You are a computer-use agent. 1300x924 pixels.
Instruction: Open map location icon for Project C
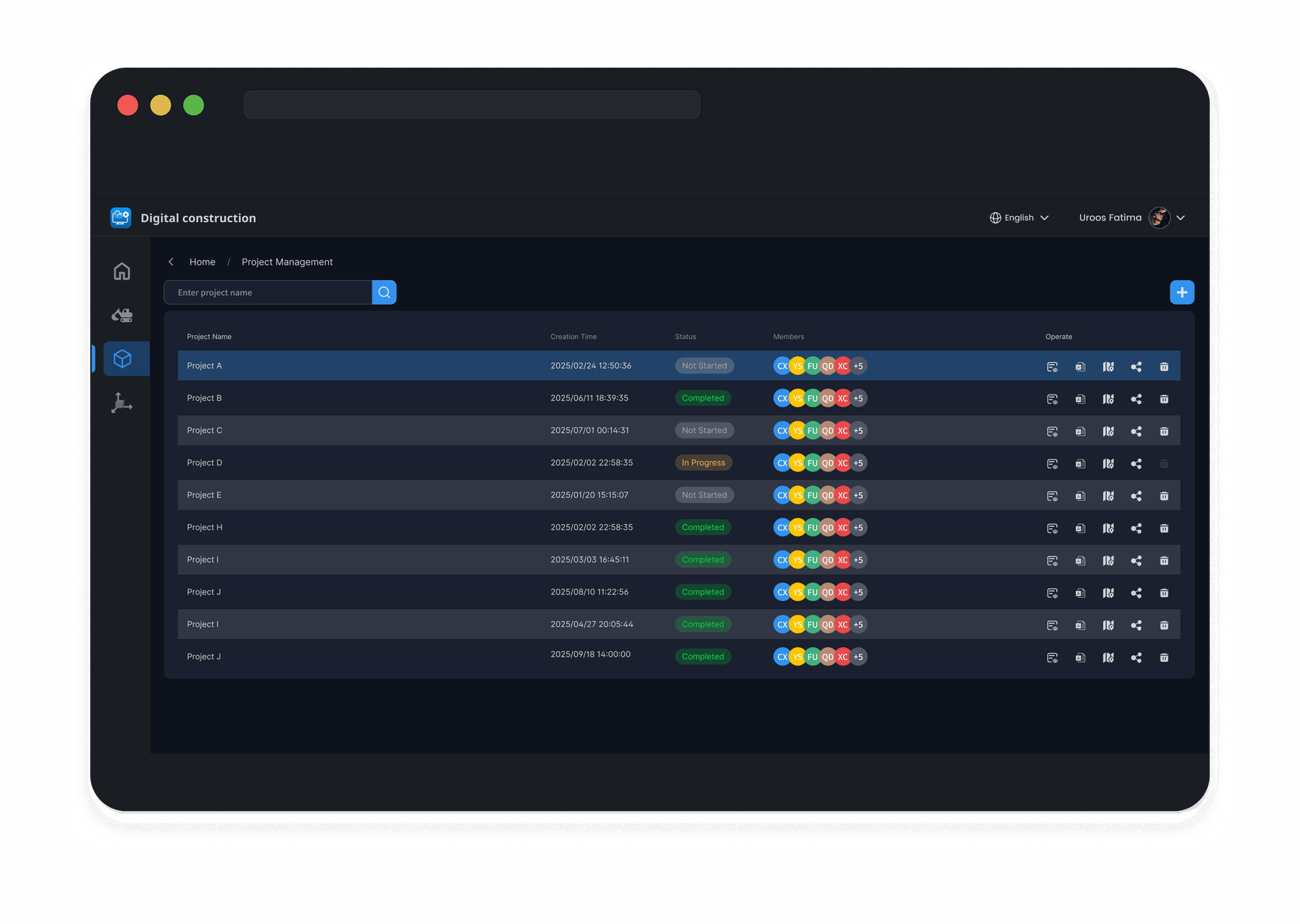pos(1108,431)
